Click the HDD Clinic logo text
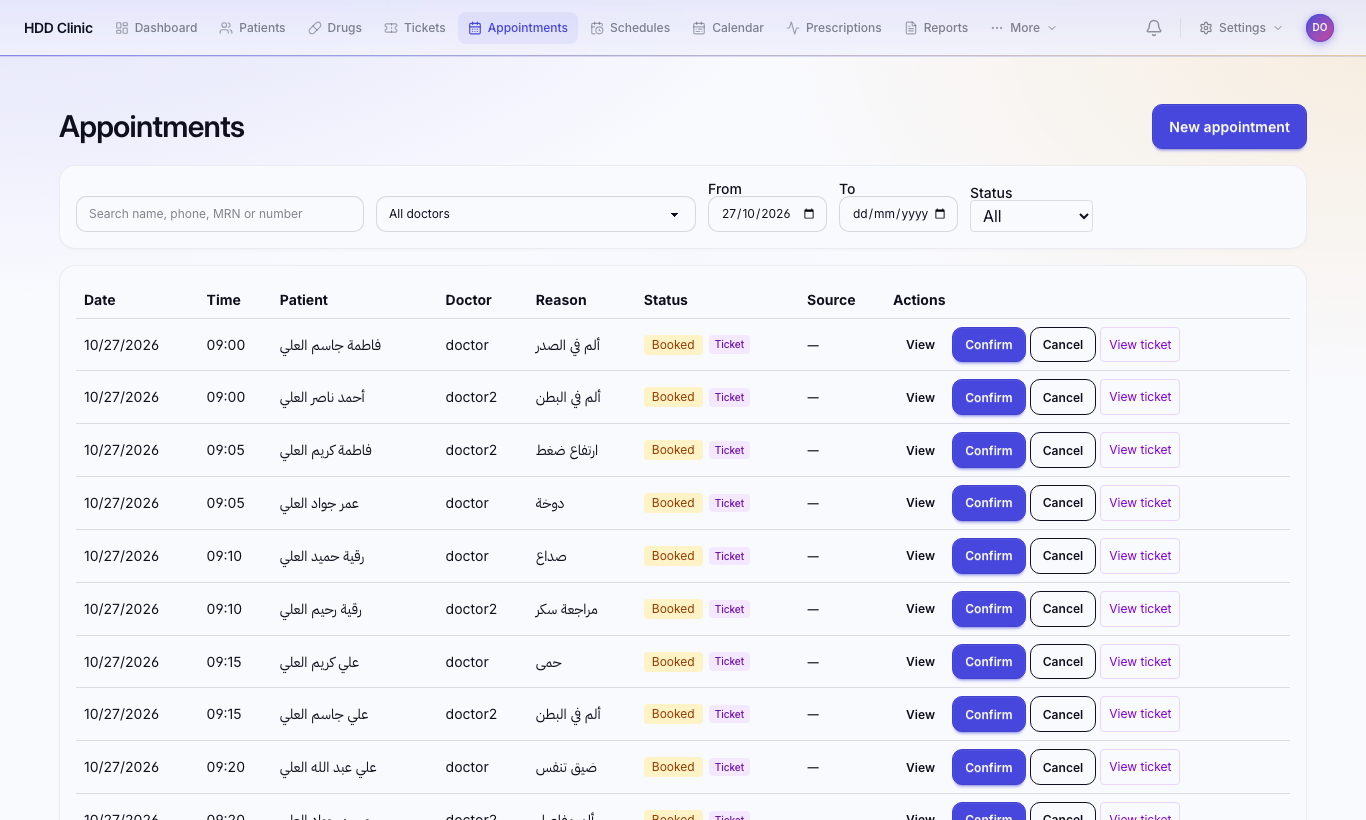1366x820 pixels. tap(58, 28)
